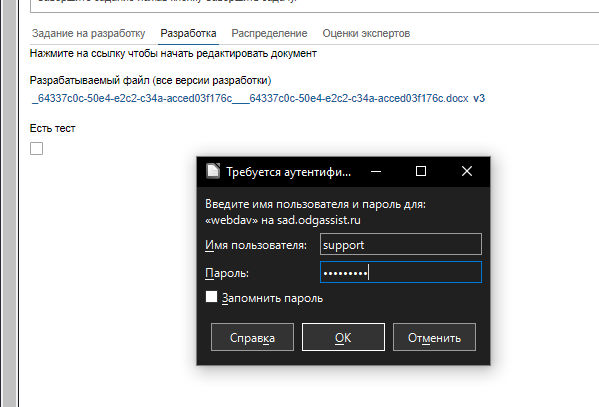Image resolution: width=599 pixels, height=407 pixels.
Task: Open the .docx file link for editing
Action: (250, 99)
